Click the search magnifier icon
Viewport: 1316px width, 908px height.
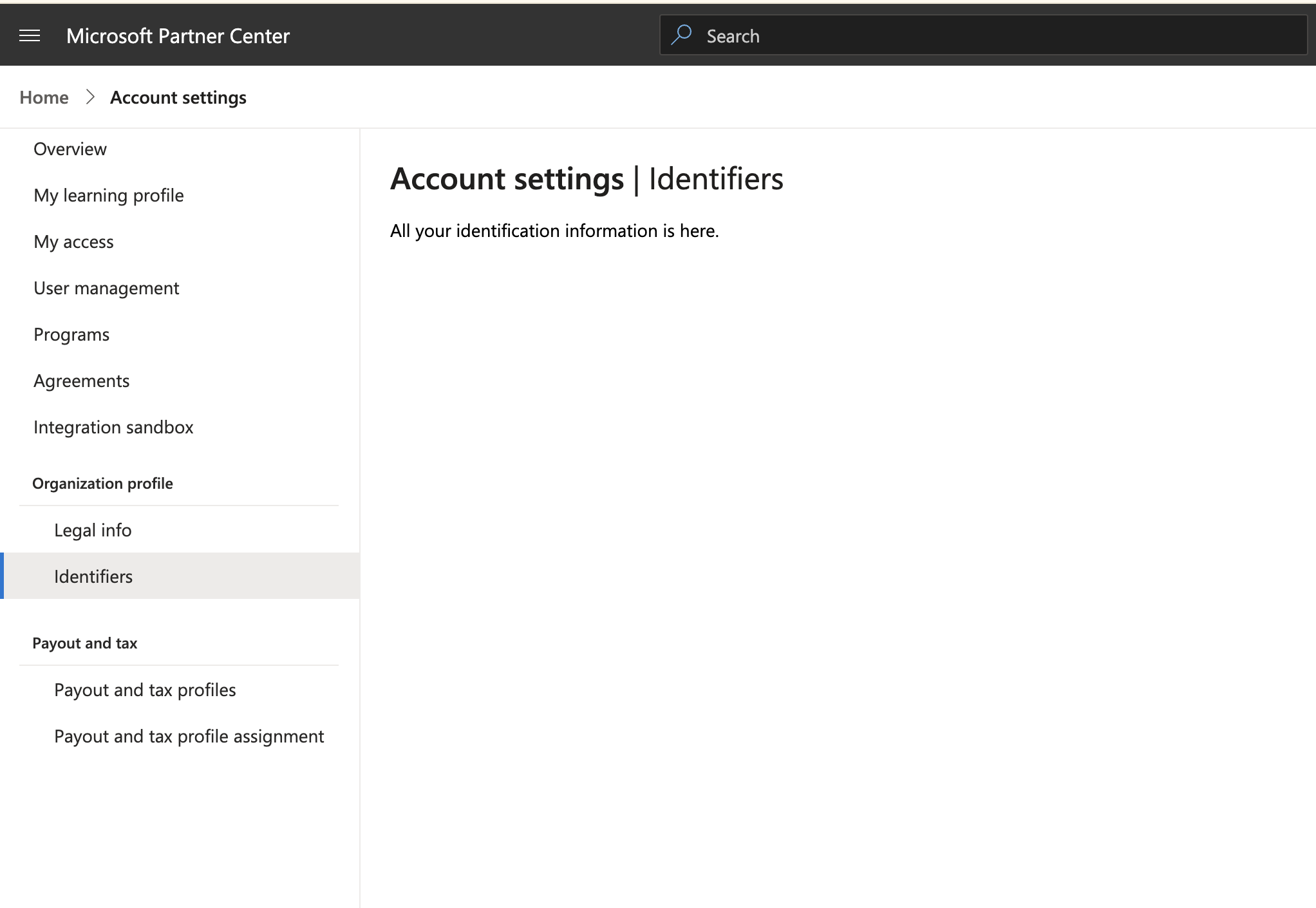tap(681, 35)
